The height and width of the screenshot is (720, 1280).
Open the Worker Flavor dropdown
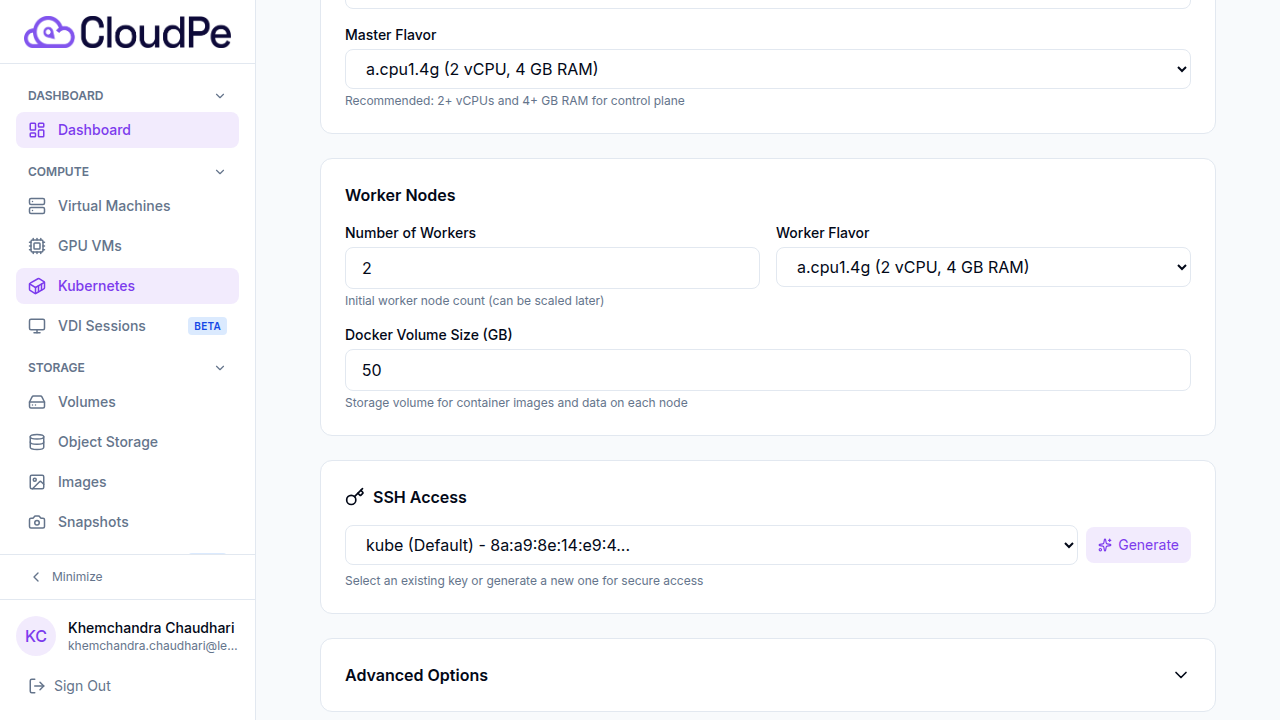(983, 267)
